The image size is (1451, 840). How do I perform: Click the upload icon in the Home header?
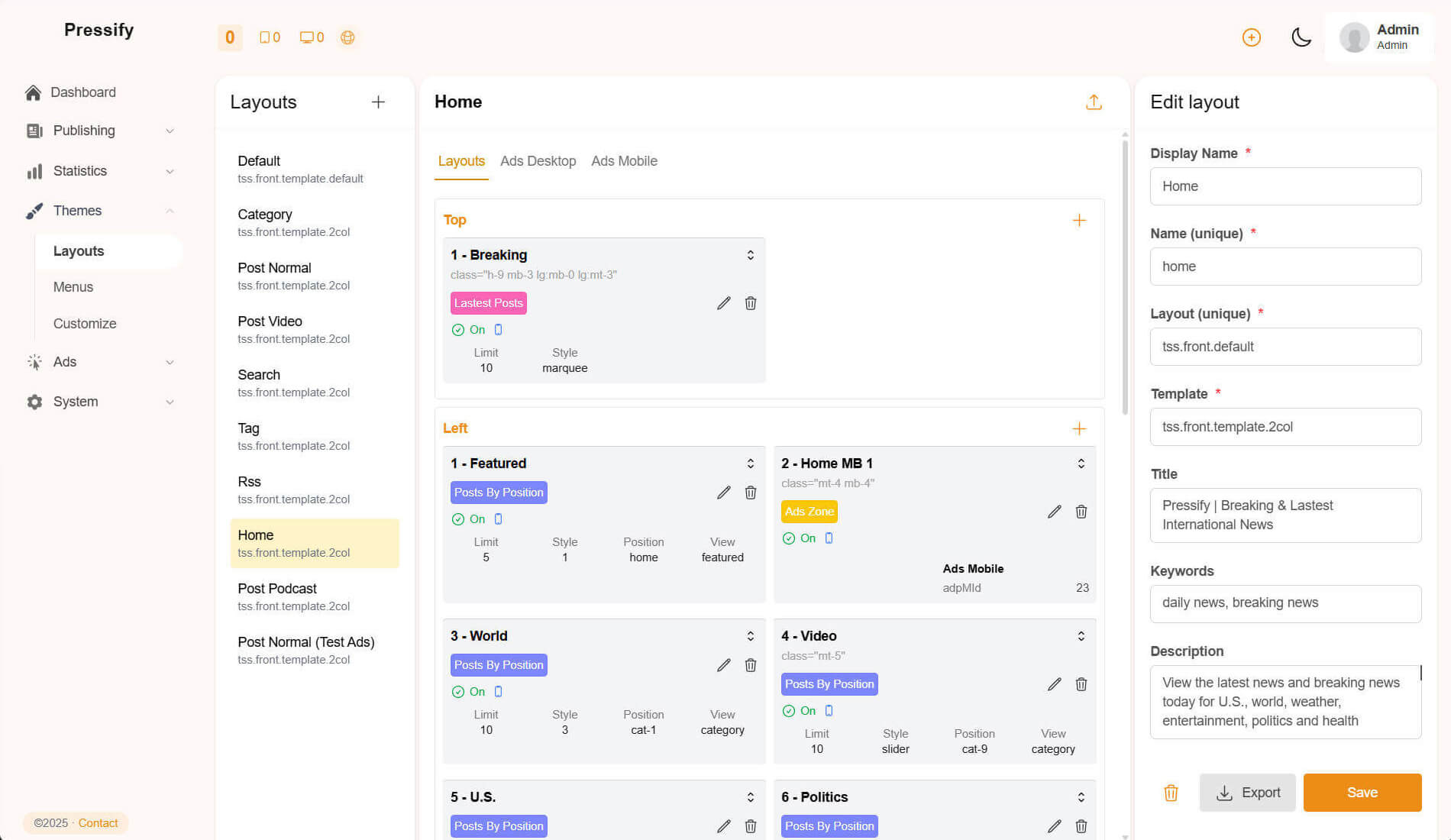pos(1094,102)
